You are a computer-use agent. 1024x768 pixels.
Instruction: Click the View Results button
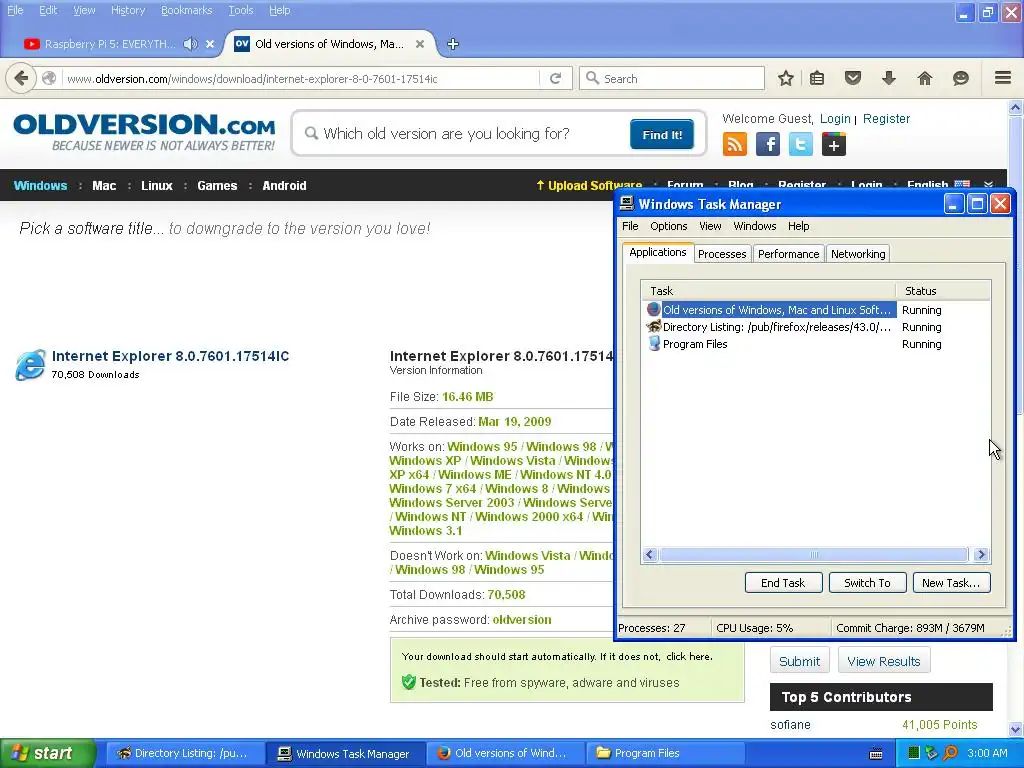884,661
